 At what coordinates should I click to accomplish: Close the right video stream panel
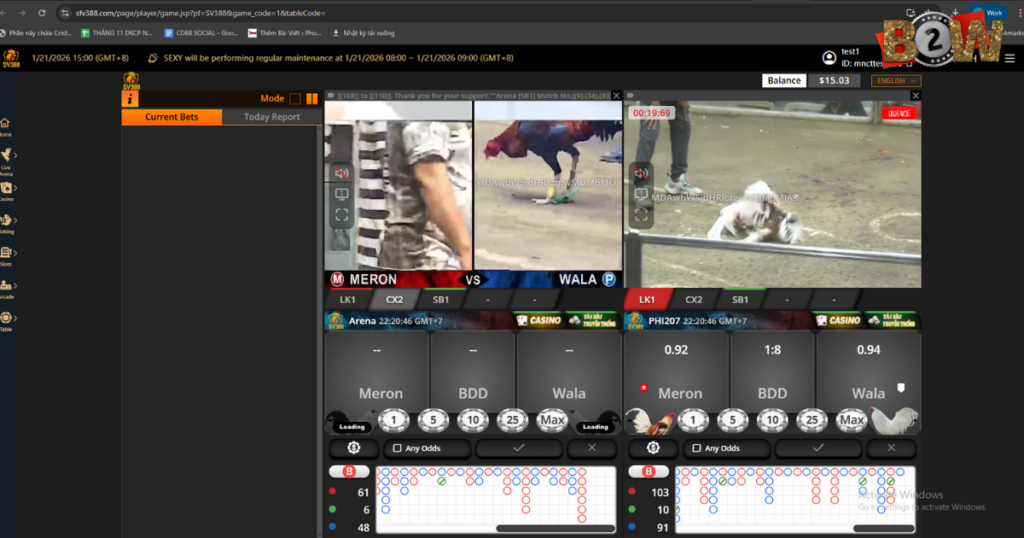click(915, 96)
